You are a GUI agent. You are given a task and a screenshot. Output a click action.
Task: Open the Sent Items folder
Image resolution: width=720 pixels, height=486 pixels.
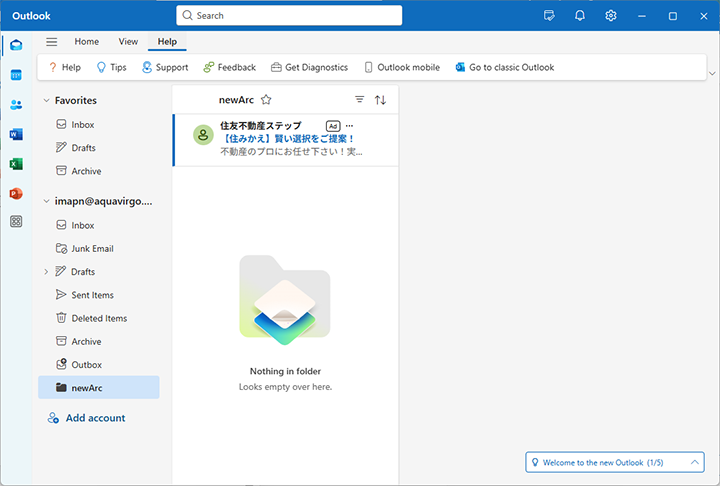[x=99, y=295]
